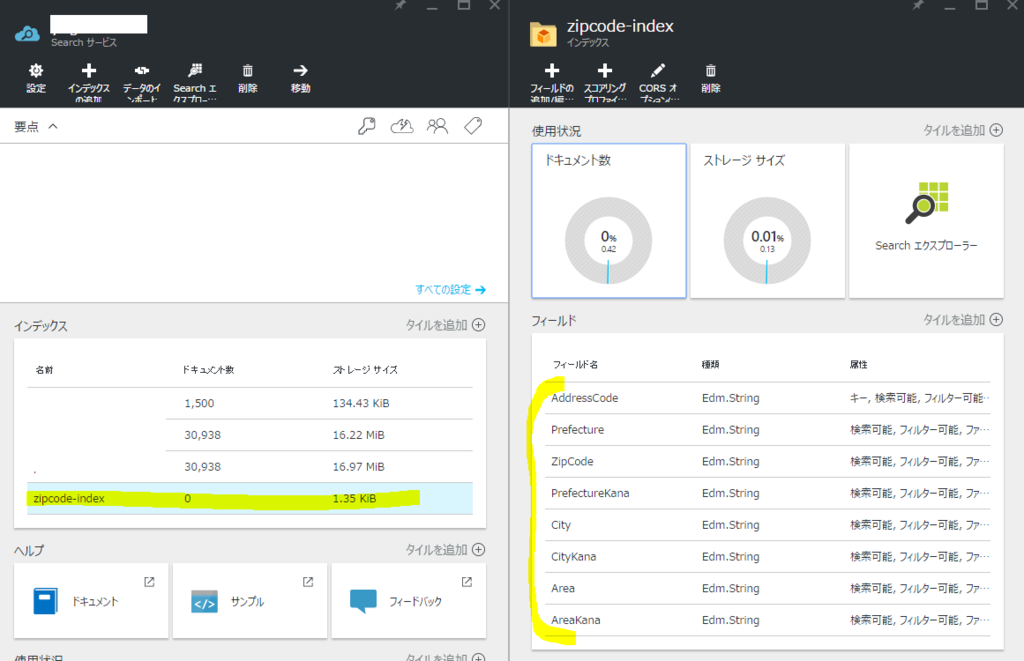This screenshot has width=1024, height=661.
Task: Select index row with 1,500 documents
Action: click(249, 403)
